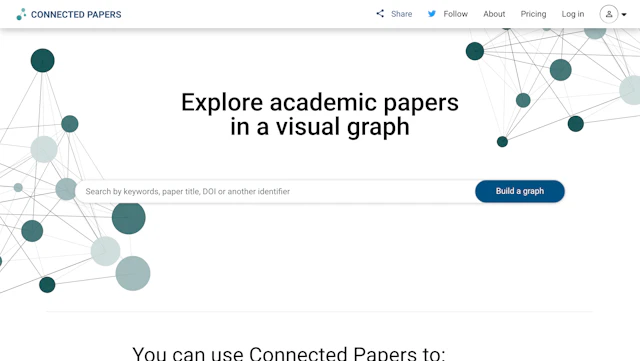Click the Connected Papers logo icon
640x361 pixels.
pos(21,14)
